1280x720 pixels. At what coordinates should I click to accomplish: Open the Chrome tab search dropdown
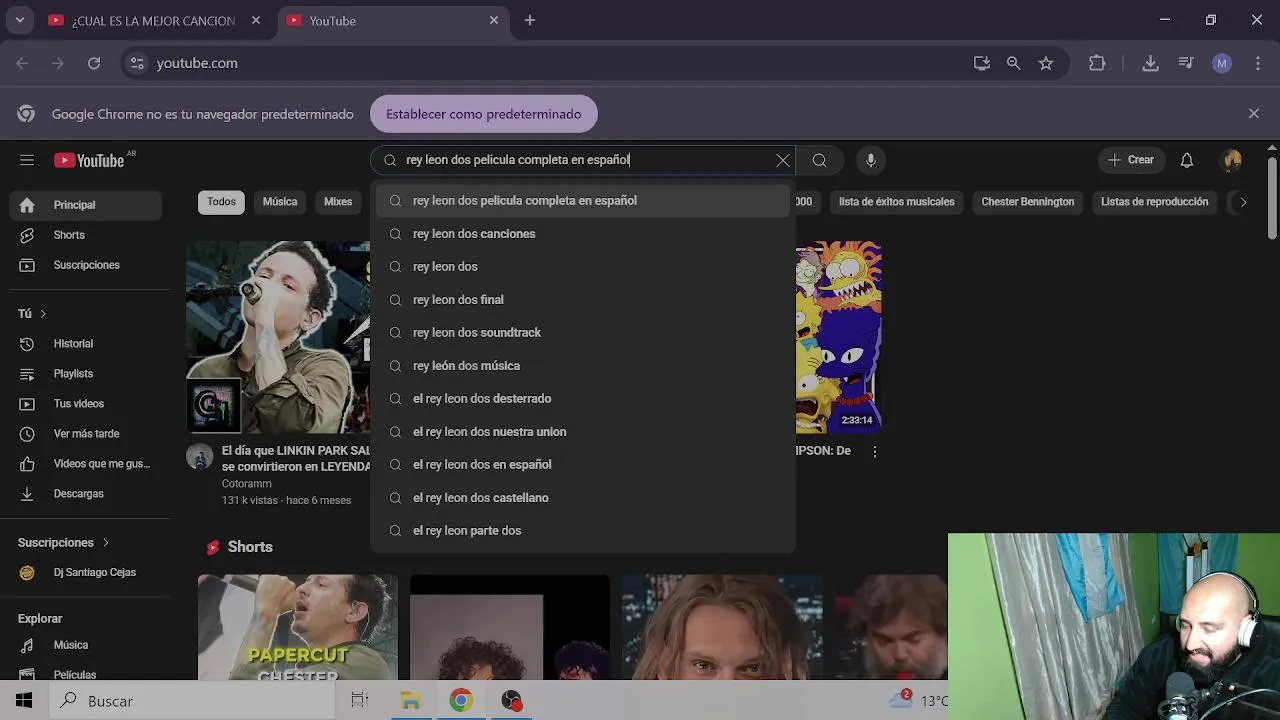[x=19, y=20]
